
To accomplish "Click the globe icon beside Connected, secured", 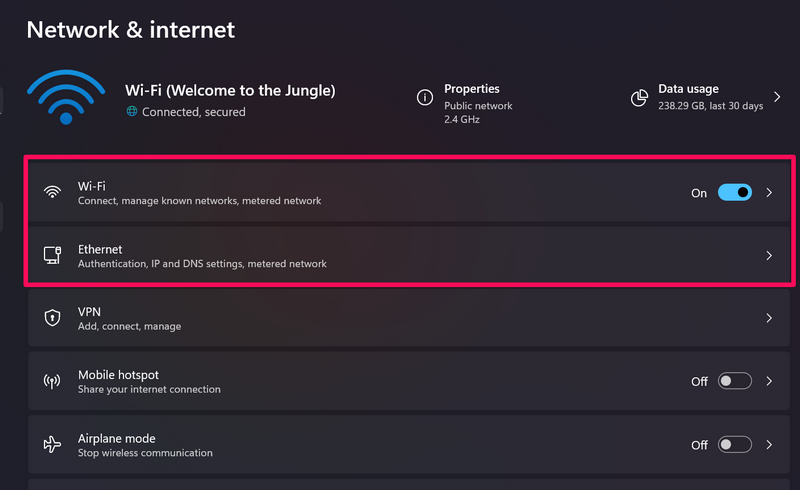I will pyautogui.click(x=132, y=112).
